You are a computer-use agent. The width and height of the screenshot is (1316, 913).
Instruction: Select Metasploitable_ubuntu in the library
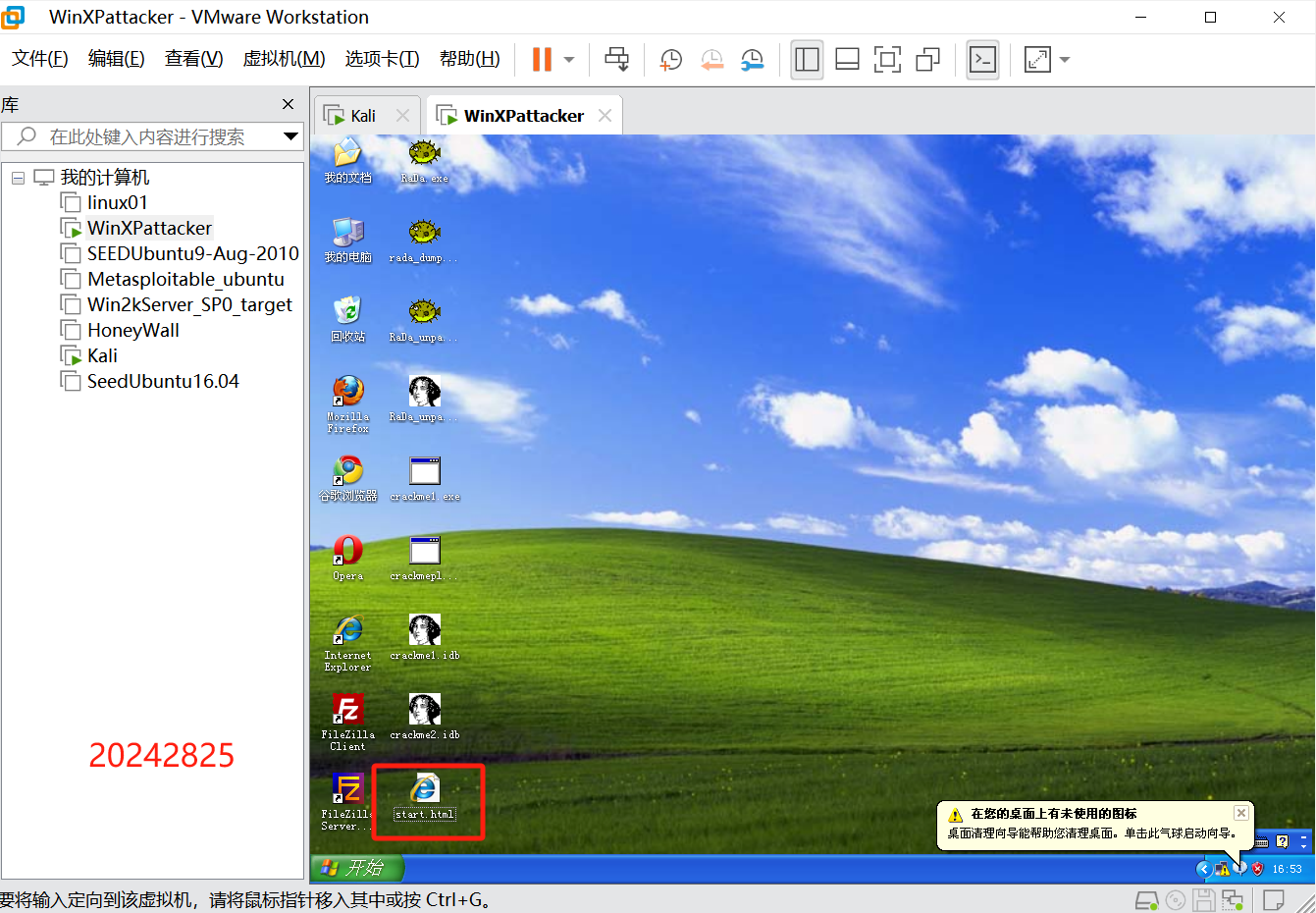185,280
